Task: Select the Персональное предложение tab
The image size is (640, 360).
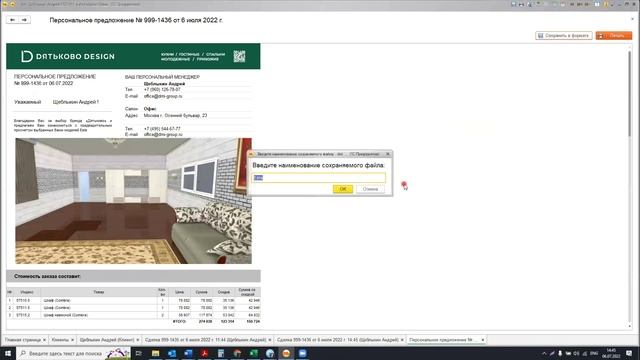Action: point(443,340)
